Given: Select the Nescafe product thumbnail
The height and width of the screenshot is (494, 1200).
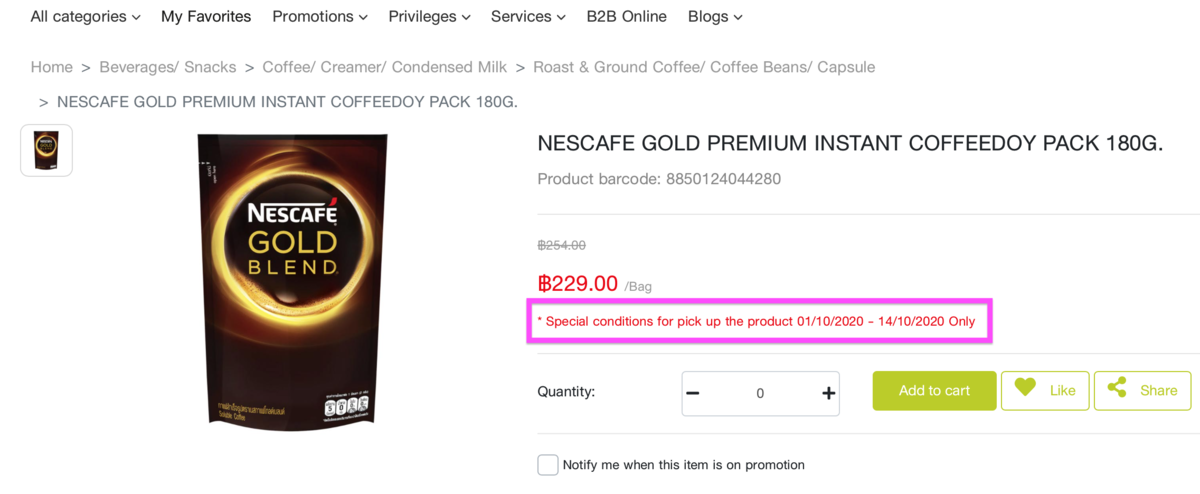Looking at the screenshot, I should pyautogui.click(x=46, y=150).
